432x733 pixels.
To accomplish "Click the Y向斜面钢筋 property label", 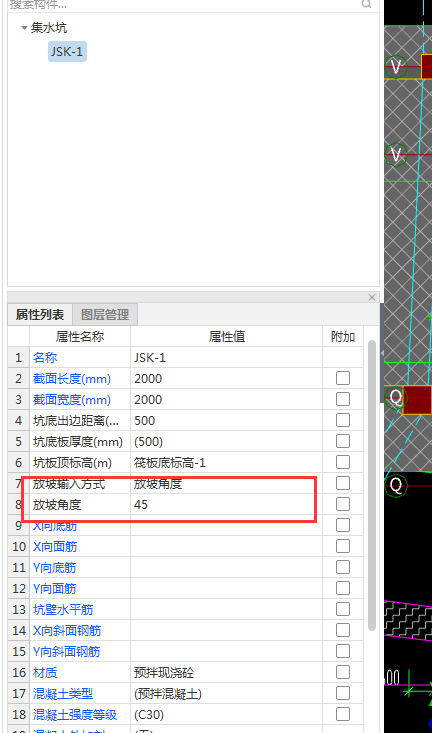I will [x=66, y=652].
